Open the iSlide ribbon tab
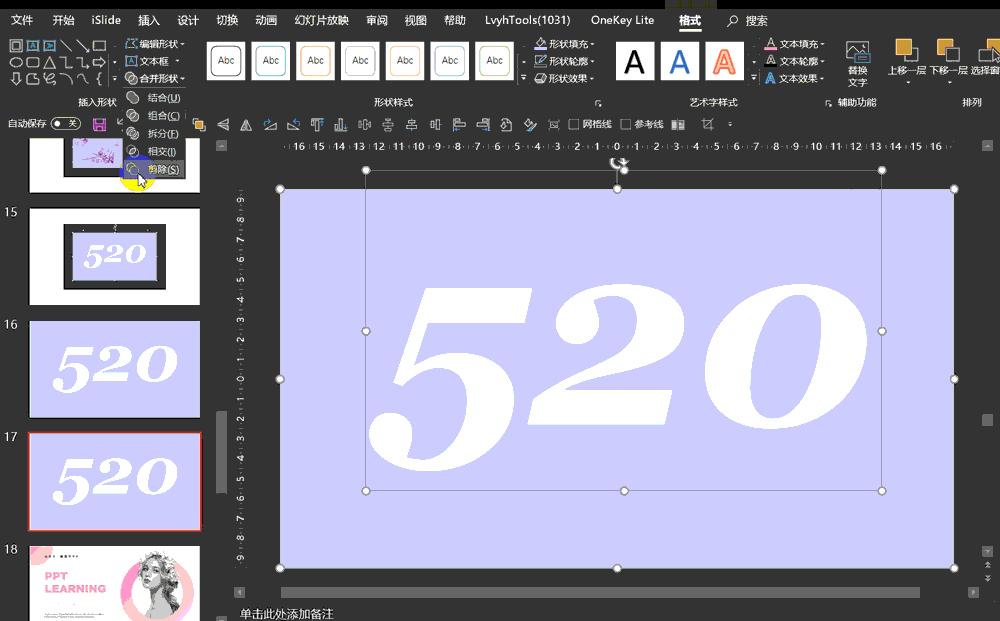Image resolution: width=1000 pixels, height=621 pixels. [106, 20]
